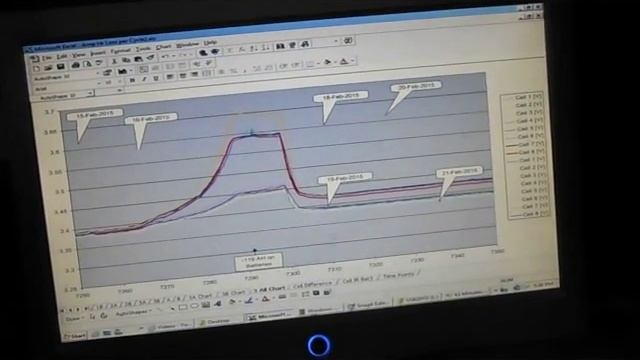The height and width of the screenshot is (360, 640).
Task: Click the drawing toolbar Font Color icon
Action: click(x=265, y=299)
